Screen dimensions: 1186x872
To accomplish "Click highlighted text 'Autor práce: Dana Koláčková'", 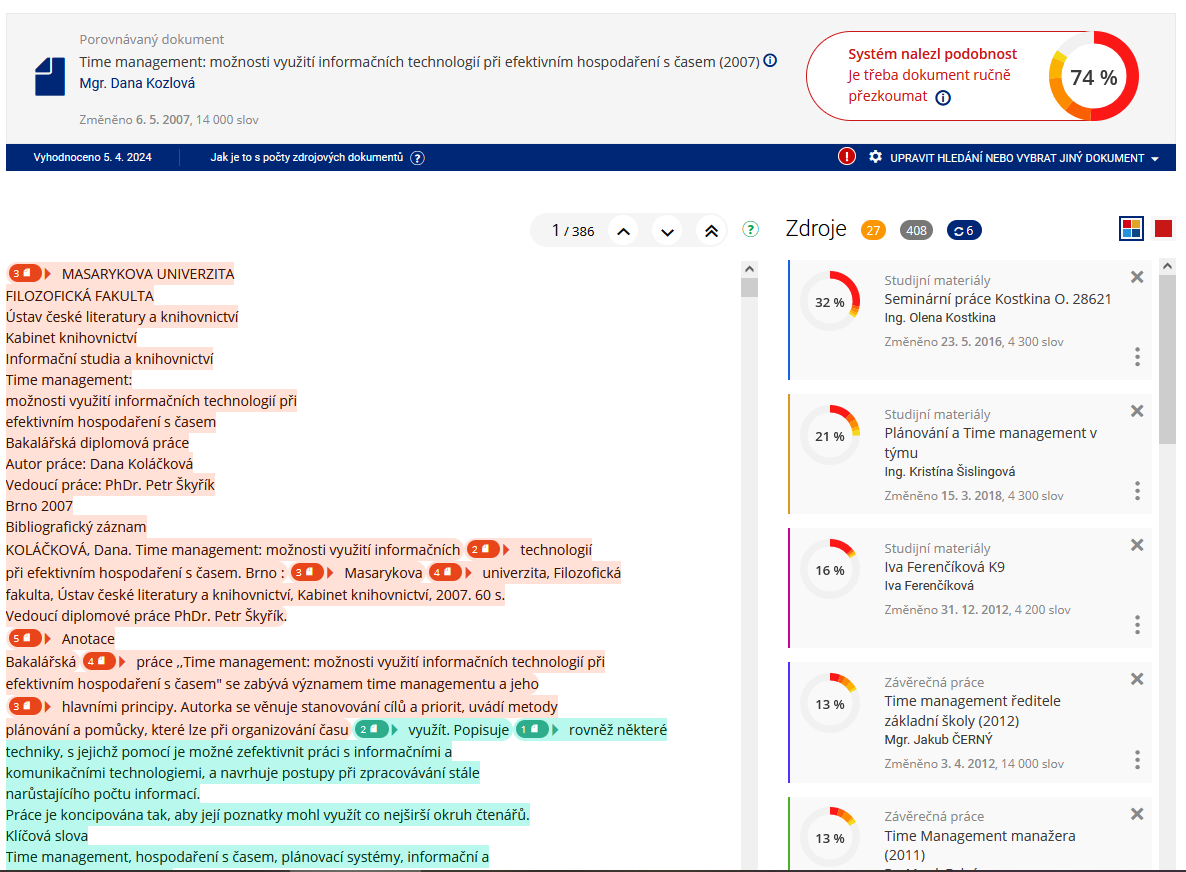I will [99, 464].
